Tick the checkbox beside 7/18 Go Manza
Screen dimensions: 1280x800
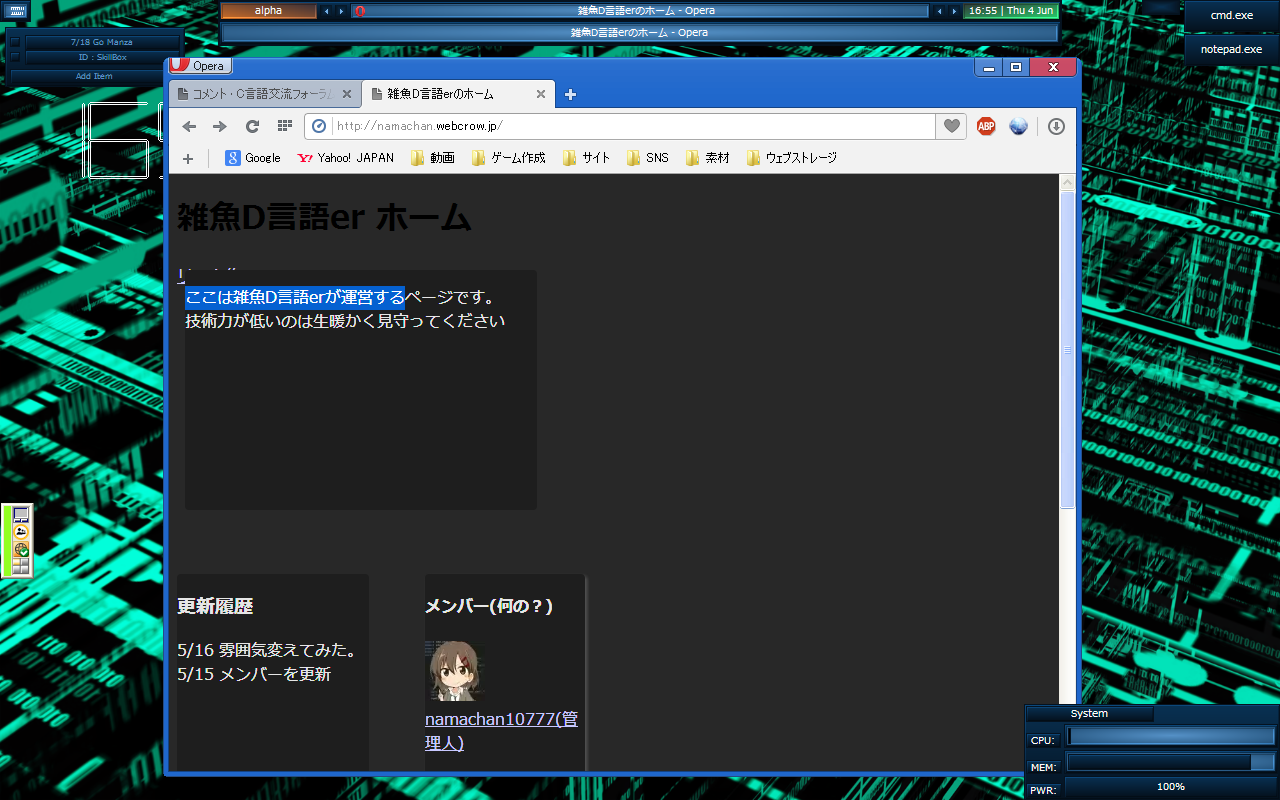pyautogui.click(x=15, y=42)
